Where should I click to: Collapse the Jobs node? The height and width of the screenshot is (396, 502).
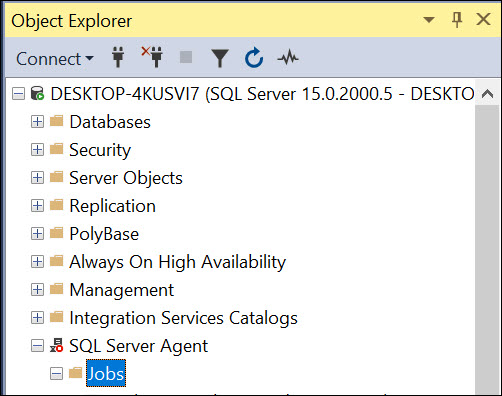[56, 374]
